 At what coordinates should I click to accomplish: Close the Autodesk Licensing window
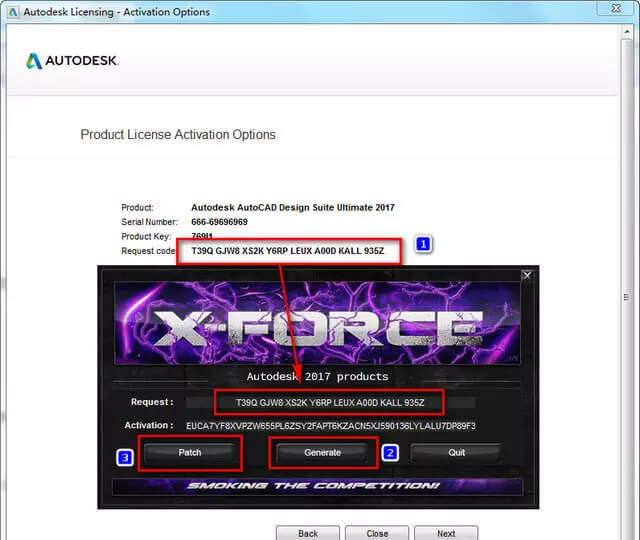click(616, 8)
